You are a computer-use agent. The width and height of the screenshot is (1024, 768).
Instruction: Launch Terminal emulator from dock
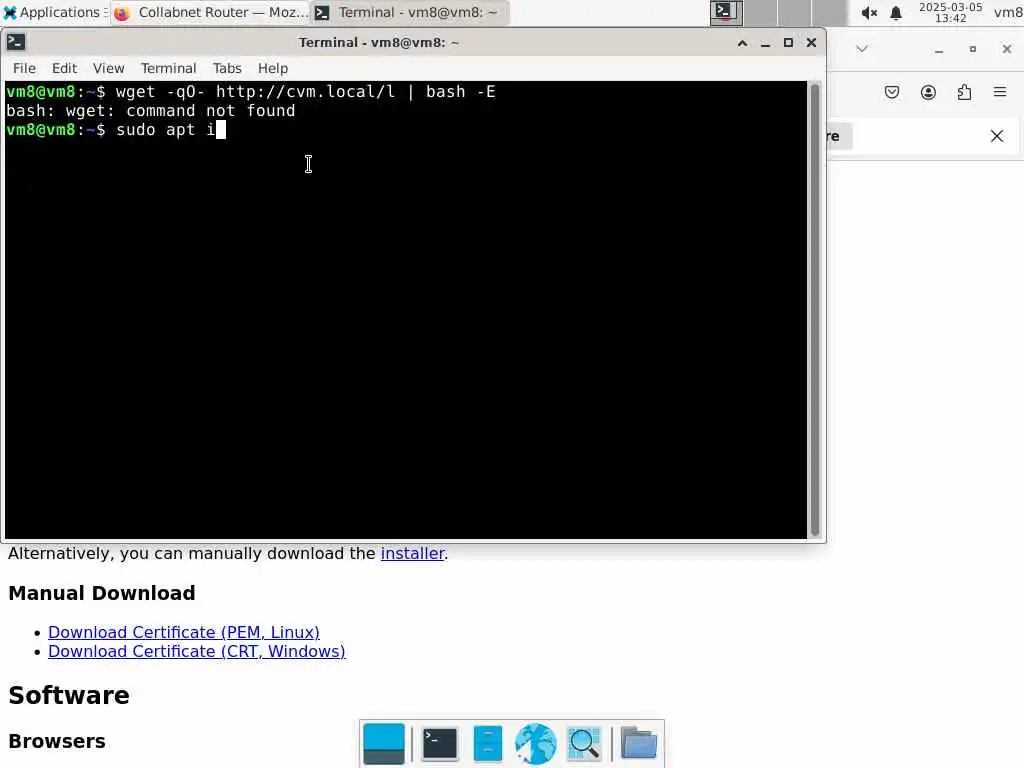[440, 744]
